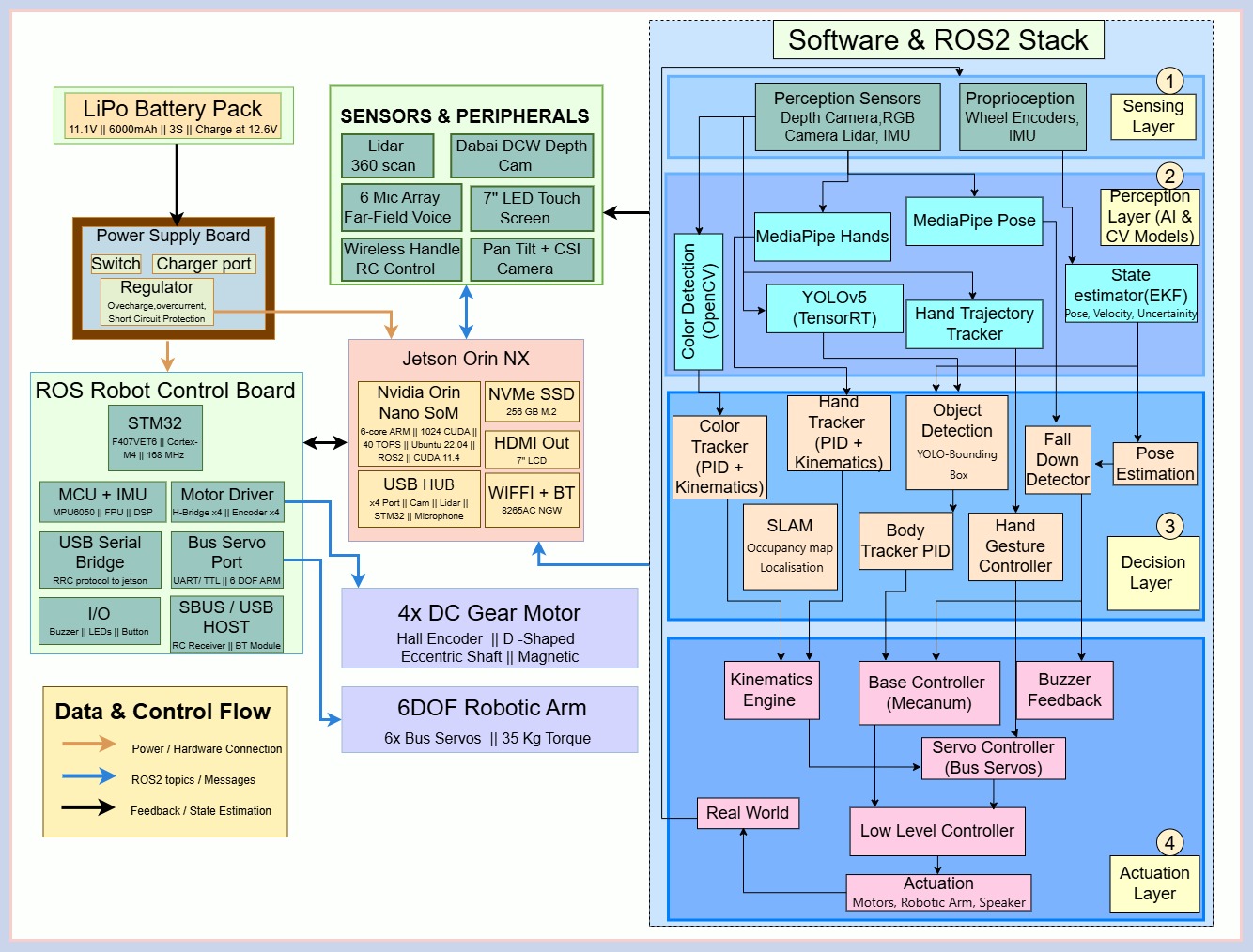Click the Pan Tilt + CSI Camera box
Image resolution: width=1253 pixels, height=952 pixels.
click(x=532, y=259)
